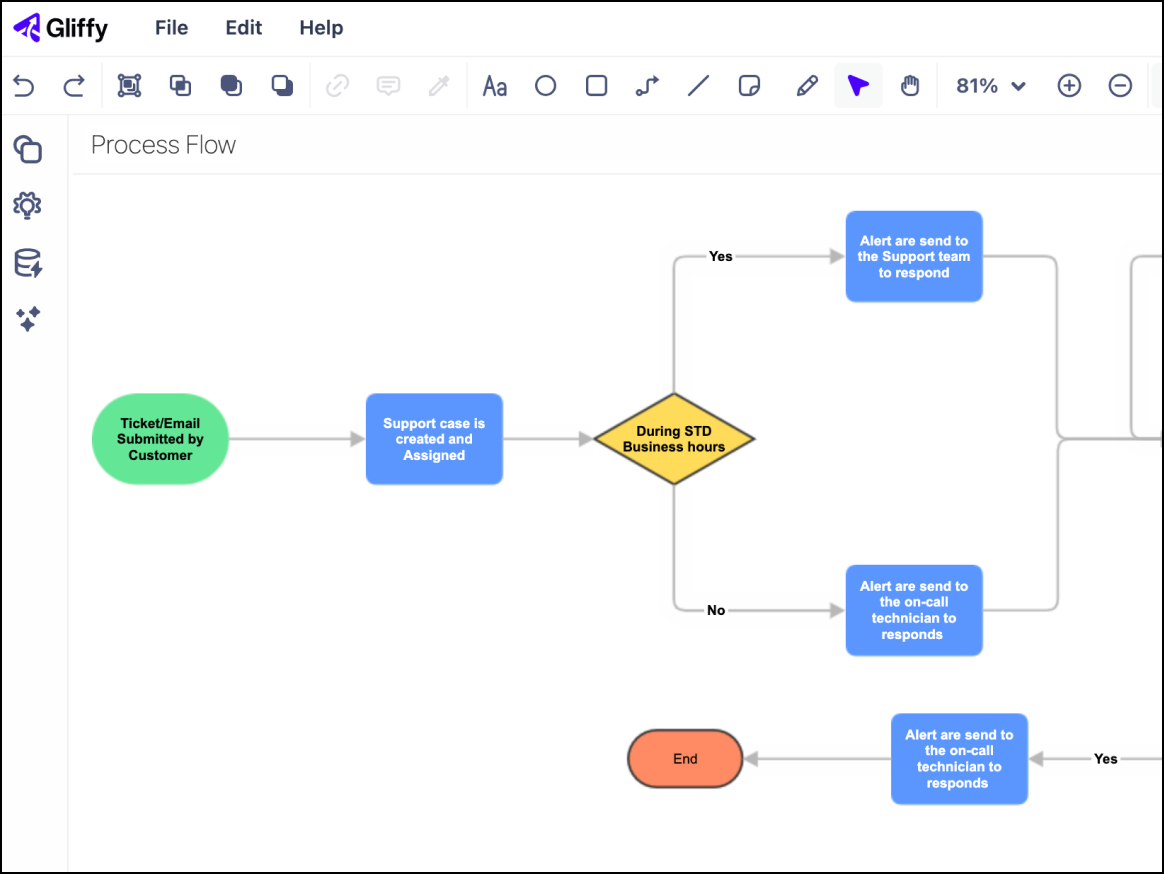The height and width of the screenshot is (874, 1164).
Task: Open the 81% zoom dropdown
Action: (x=991, y=86)
